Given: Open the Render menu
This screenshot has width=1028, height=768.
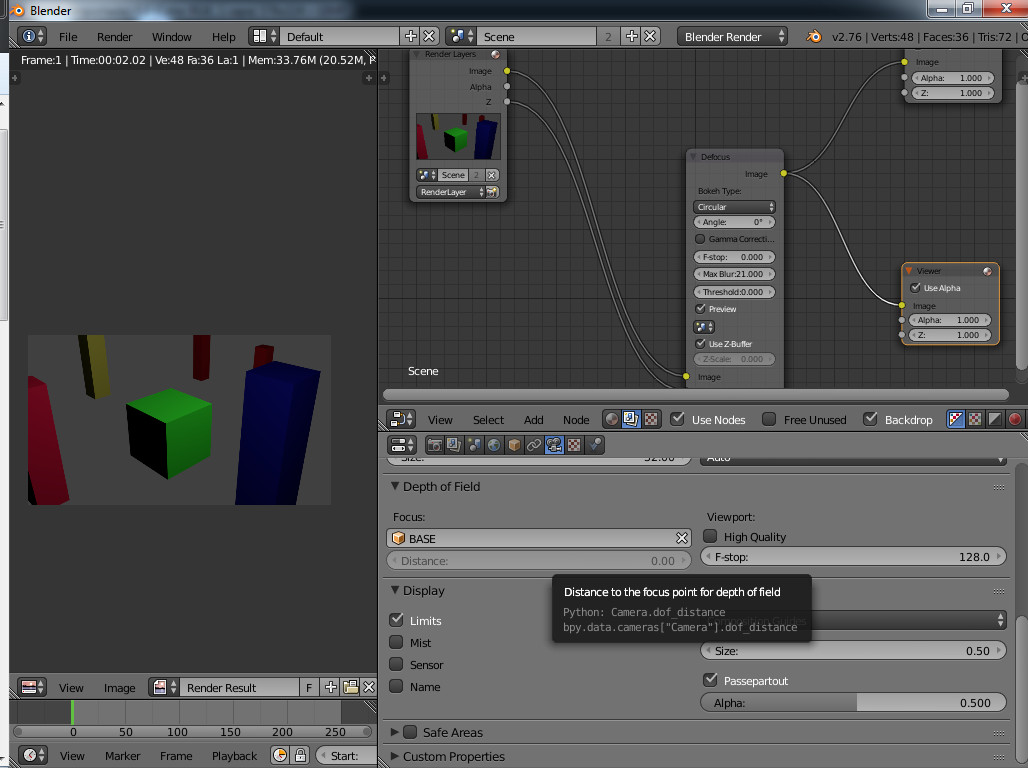Looking at the screenshot, I should click(114, 36).
